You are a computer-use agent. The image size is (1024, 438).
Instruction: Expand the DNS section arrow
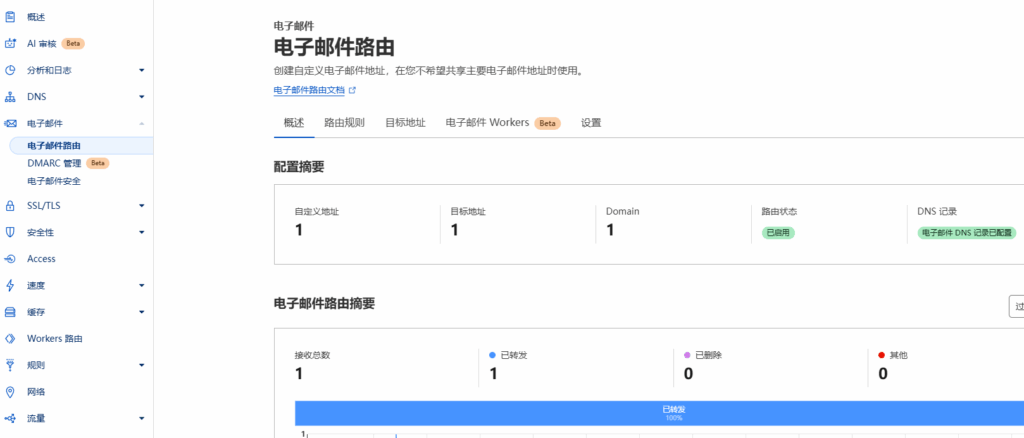pos(142,97)
